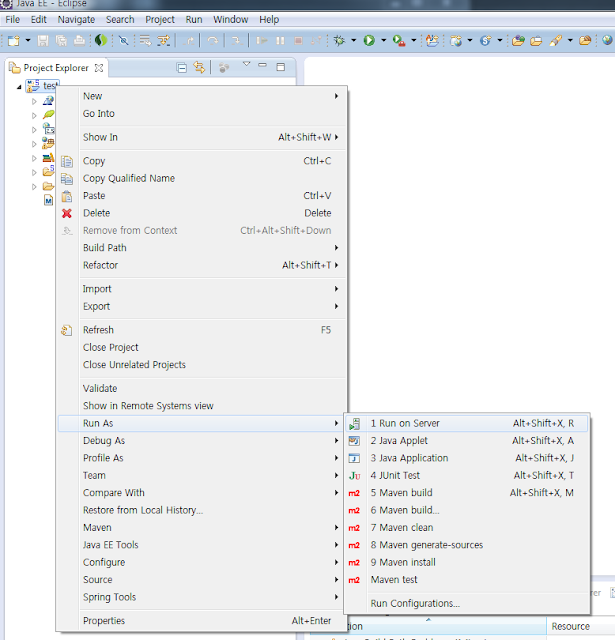
Task: Open the Project menu
Action: click(x=160, y=20)
